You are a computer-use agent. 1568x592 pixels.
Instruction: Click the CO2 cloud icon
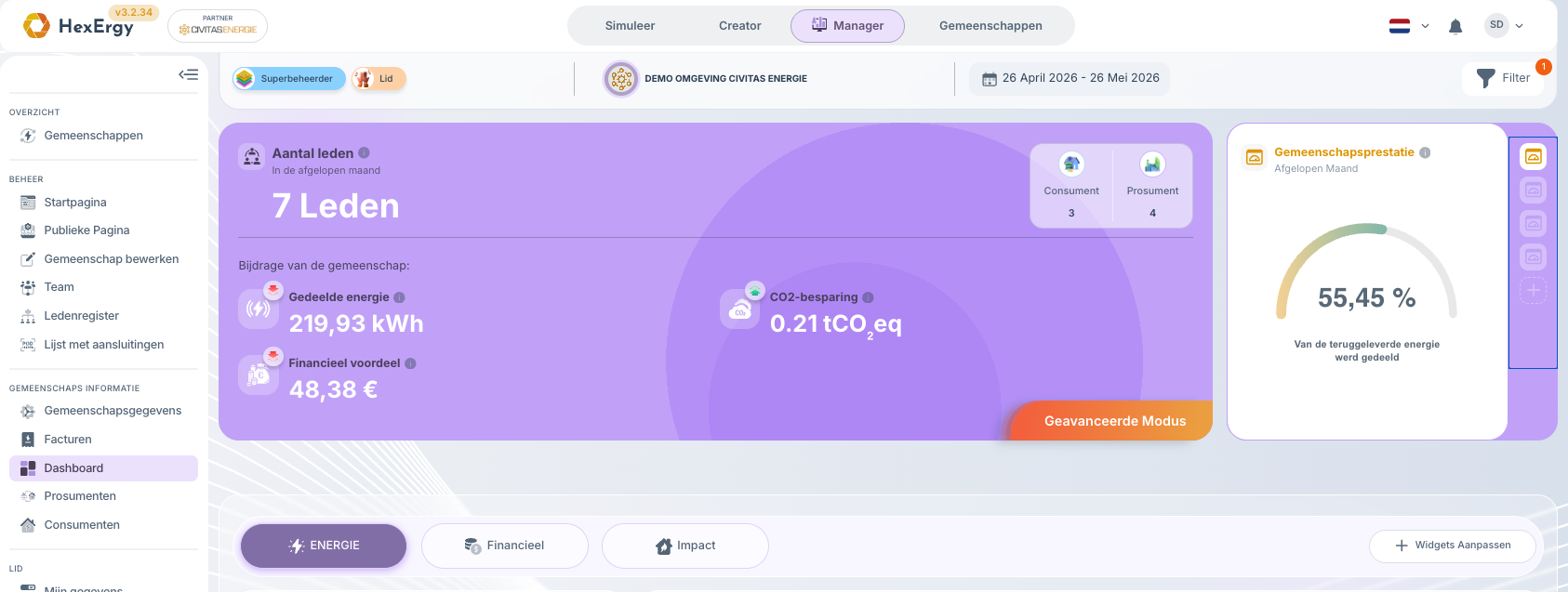(740, 309)
